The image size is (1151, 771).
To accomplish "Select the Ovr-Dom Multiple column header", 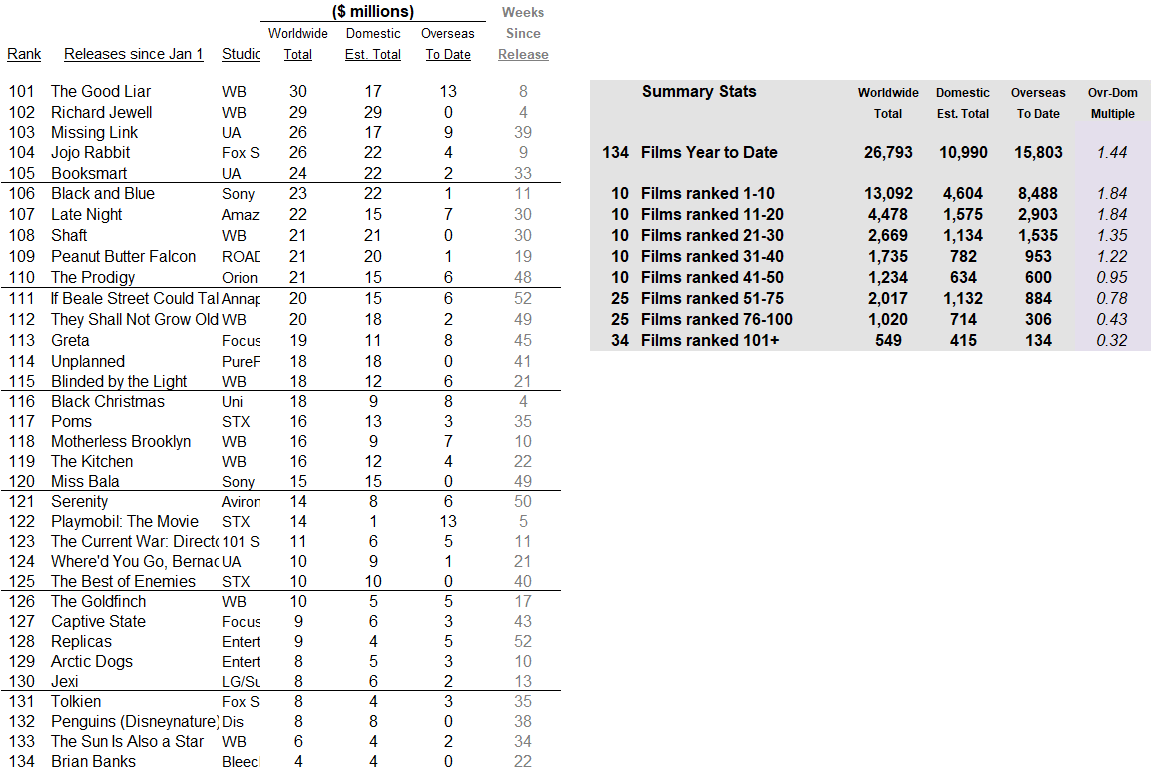I will pos(1113,104).
